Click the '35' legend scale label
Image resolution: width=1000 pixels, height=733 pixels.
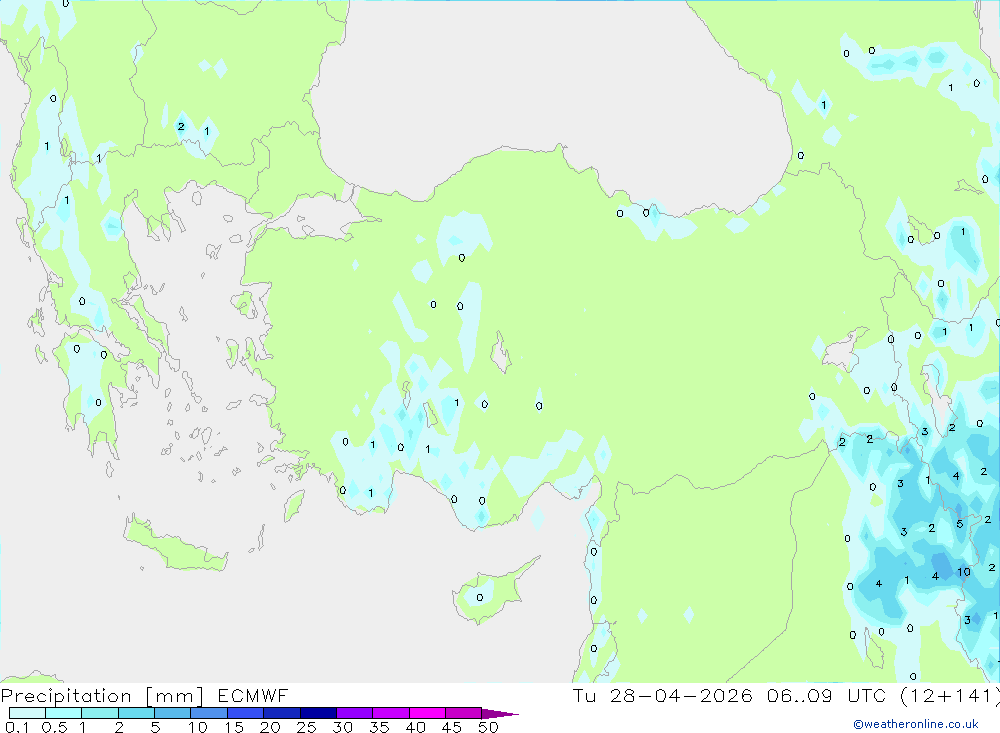click(x=379, y=727)
